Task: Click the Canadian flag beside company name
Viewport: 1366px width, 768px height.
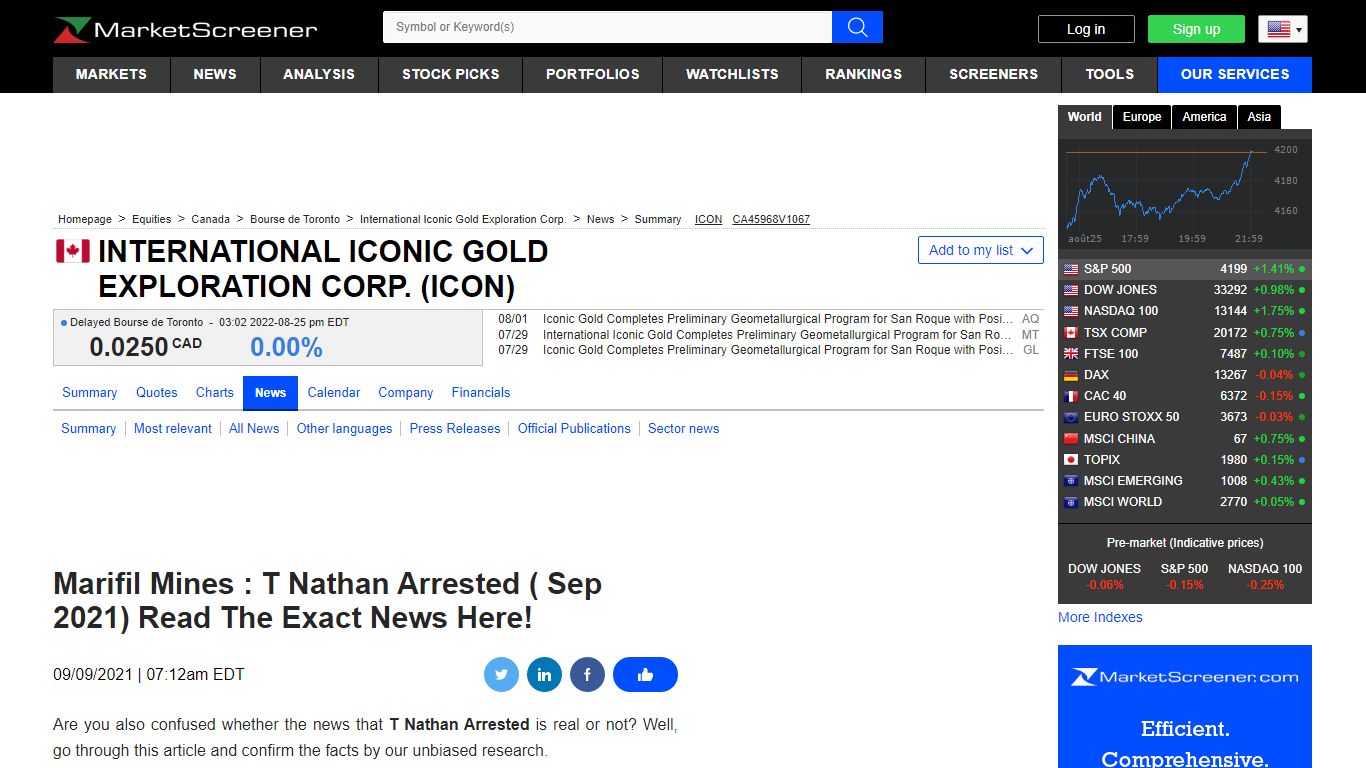Action: [x=73, y=251]
